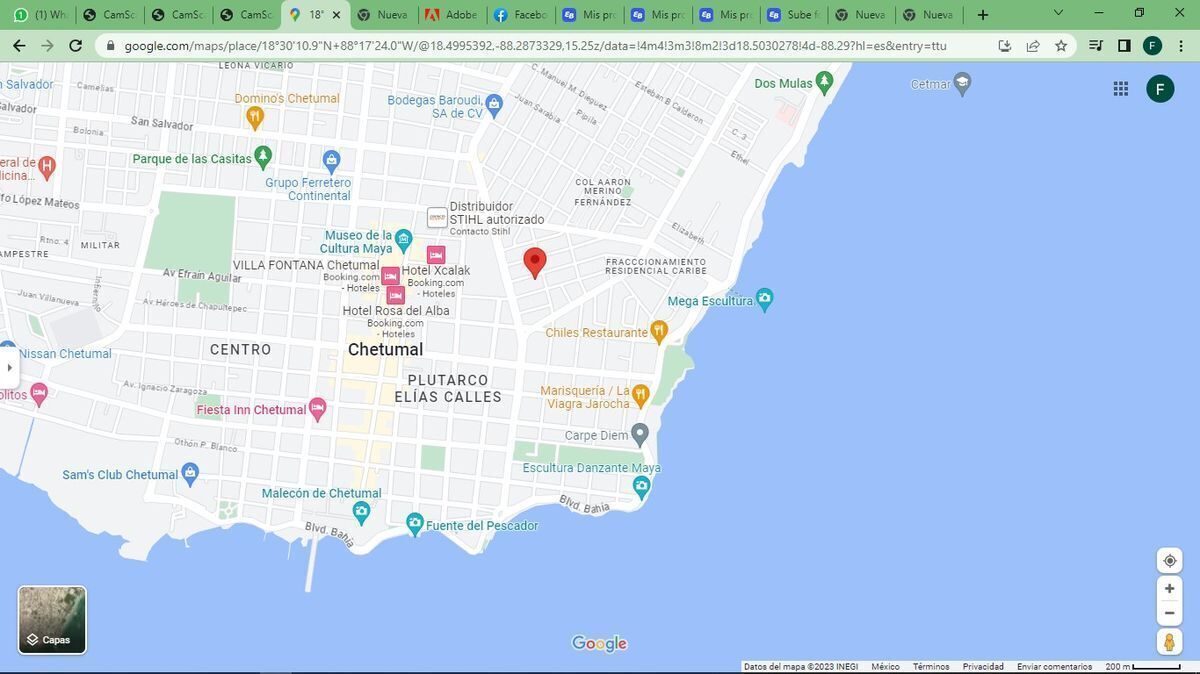Go forward to the next page
Screen dimensions: 1200x674
(x=47, y=46)
